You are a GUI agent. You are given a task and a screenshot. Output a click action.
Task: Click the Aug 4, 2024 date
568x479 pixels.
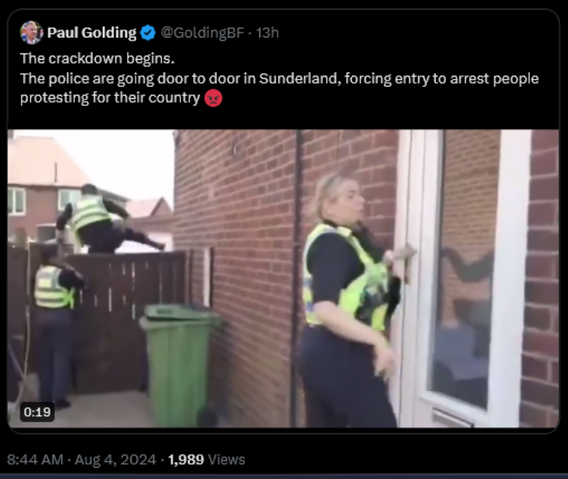[115, 459]
